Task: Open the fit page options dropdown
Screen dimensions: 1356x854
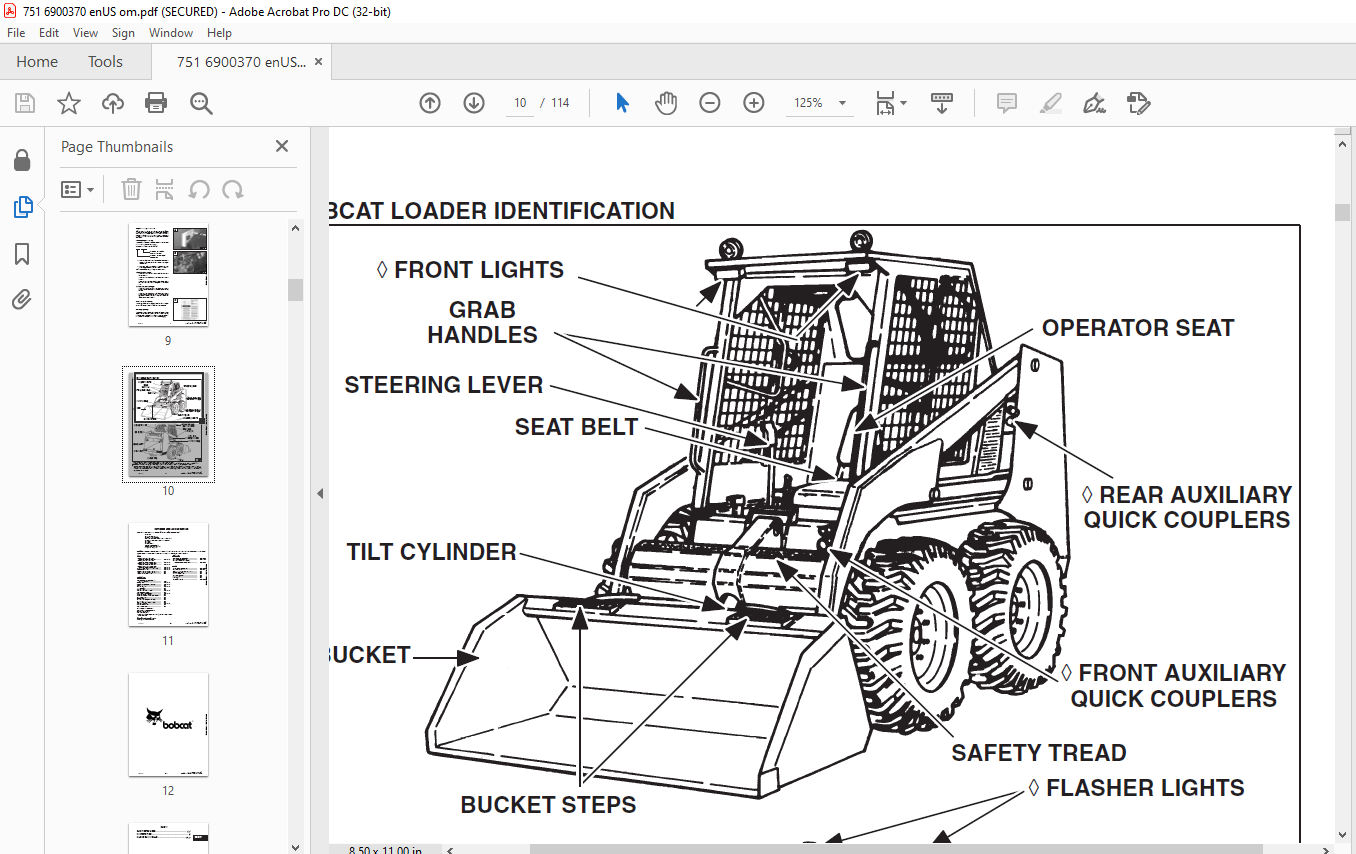Action: point(891,103)
